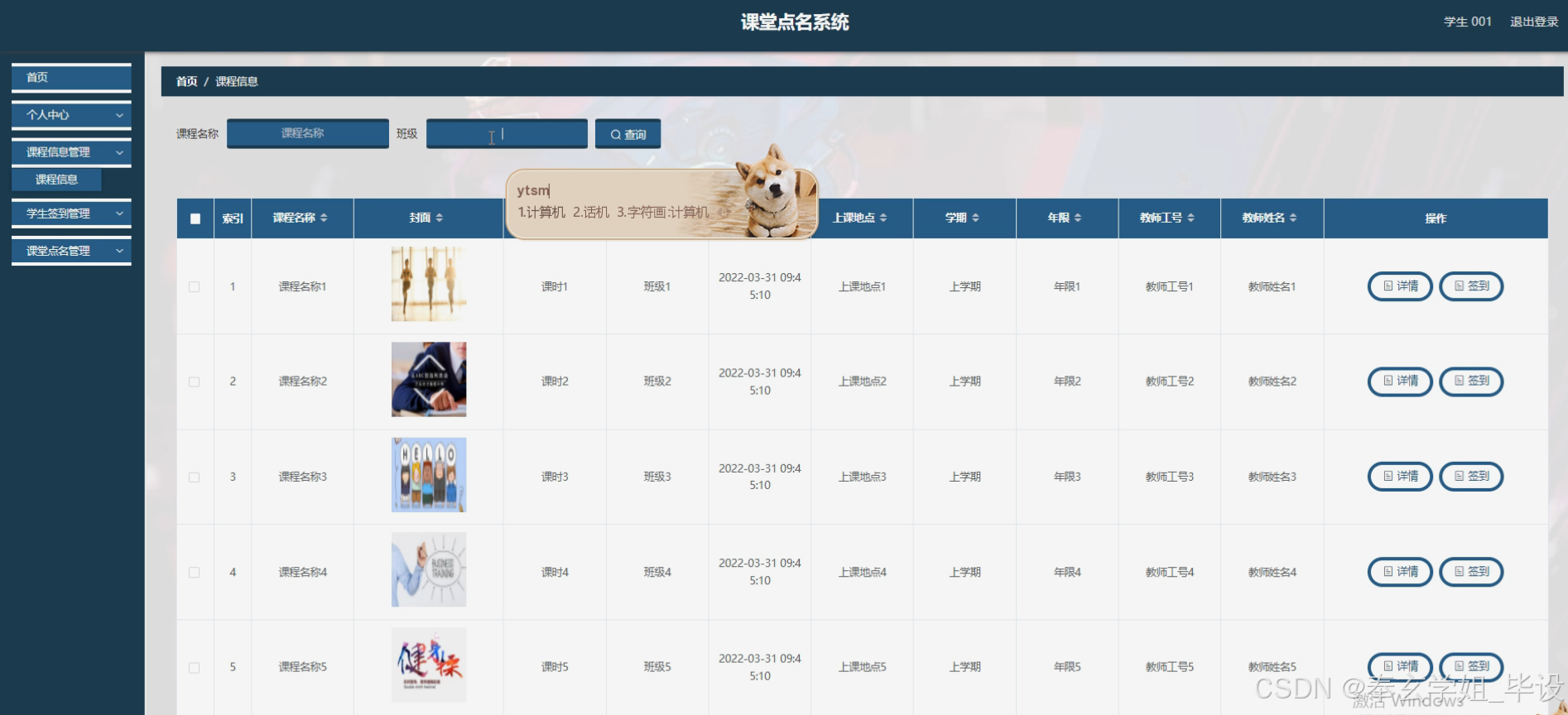Click cell 课程名称2
Screen dimensions: 1568x715
coord(302,381)
